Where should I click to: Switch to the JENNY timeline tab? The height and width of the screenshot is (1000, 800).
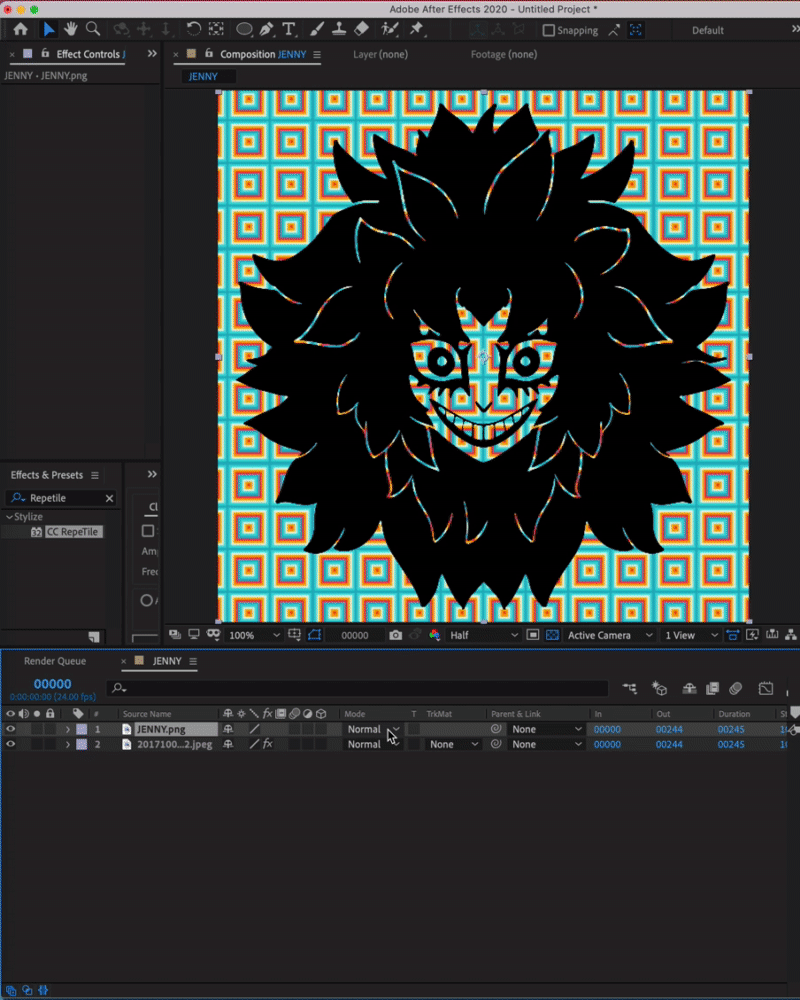click(x=167, y=661)
